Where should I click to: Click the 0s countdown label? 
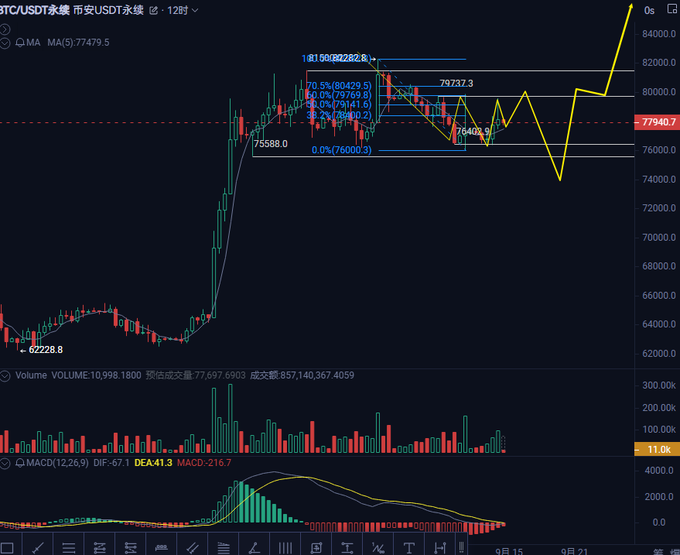649,10
